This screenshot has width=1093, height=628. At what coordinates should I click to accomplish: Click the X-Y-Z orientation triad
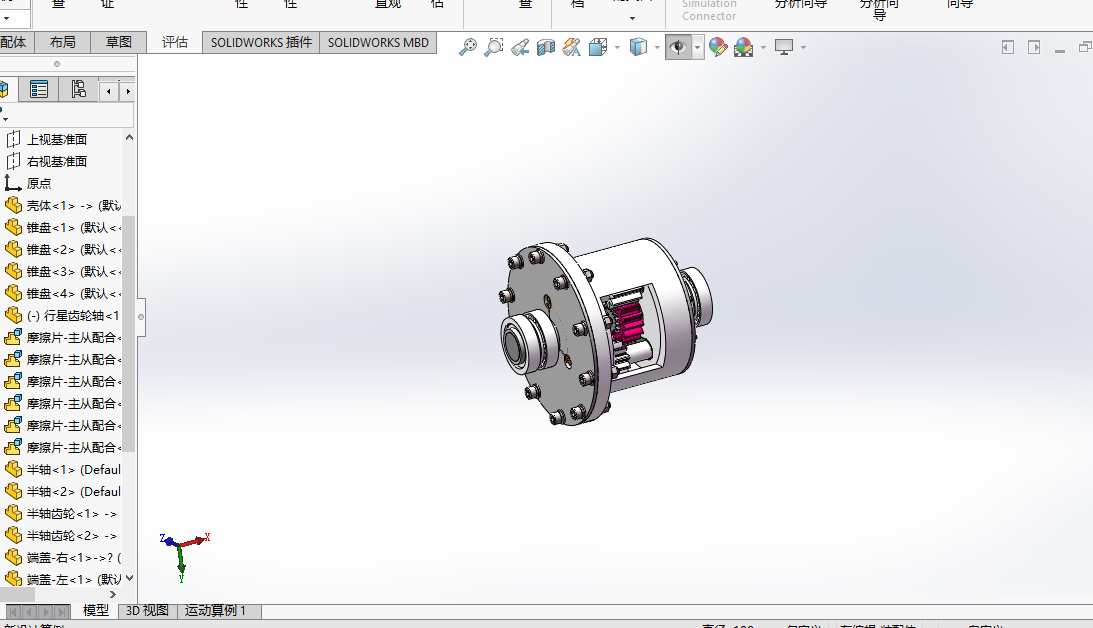183,556
